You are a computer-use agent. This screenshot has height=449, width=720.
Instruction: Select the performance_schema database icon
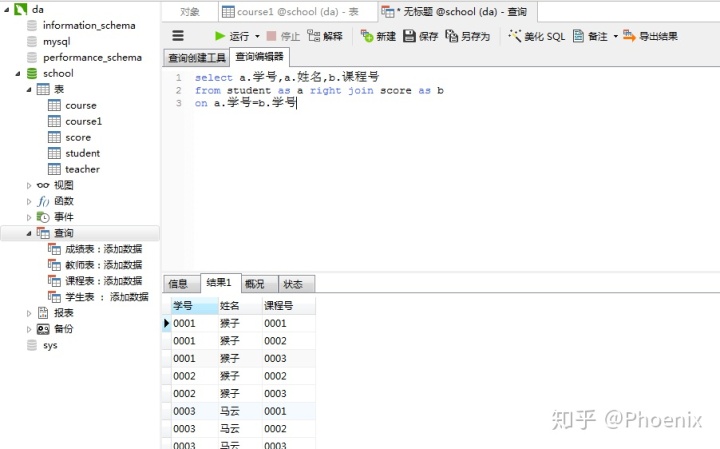[x=32, y=57]
